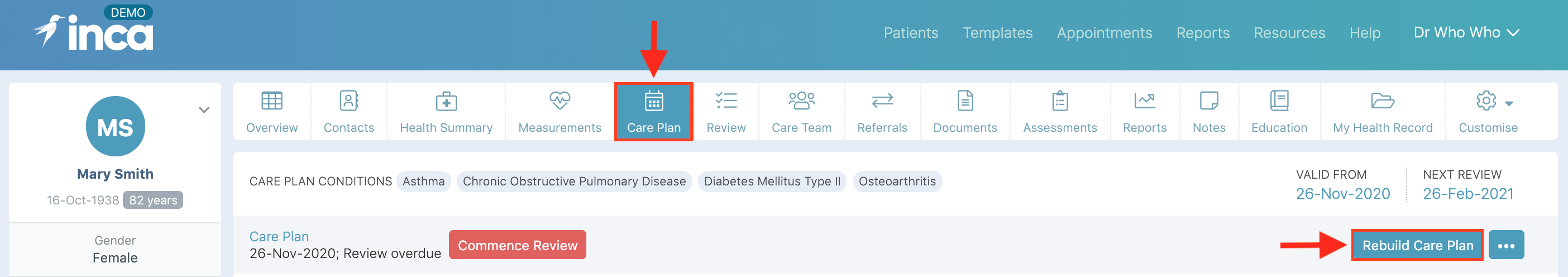Open Health Summary medical kit icon

click(446, 101)
